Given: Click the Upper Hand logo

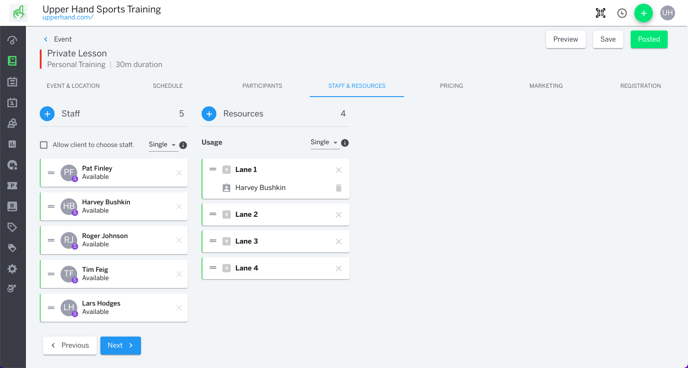Looking at the screenshot, I should tap(18, 13).
